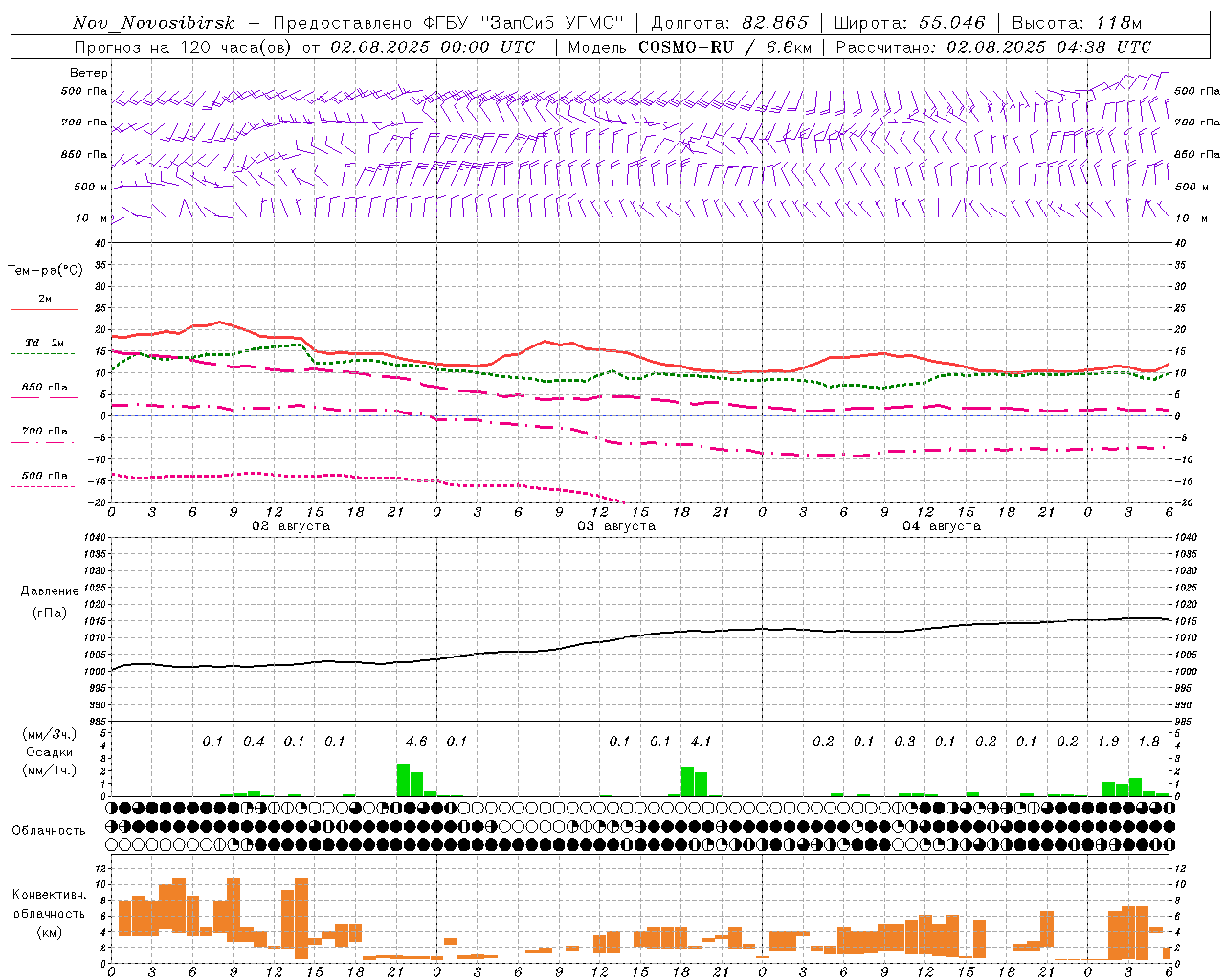The image size is (1225, 980).
Task: Click the "Конвективн." convective cloud label
Action: tap(49, 895)
